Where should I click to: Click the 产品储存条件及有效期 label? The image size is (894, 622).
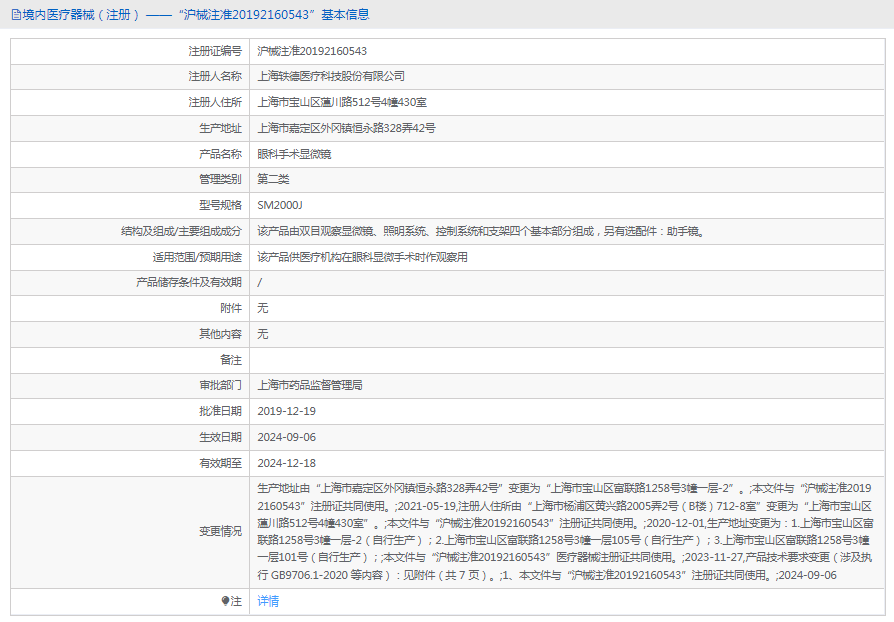pos(189,283)
